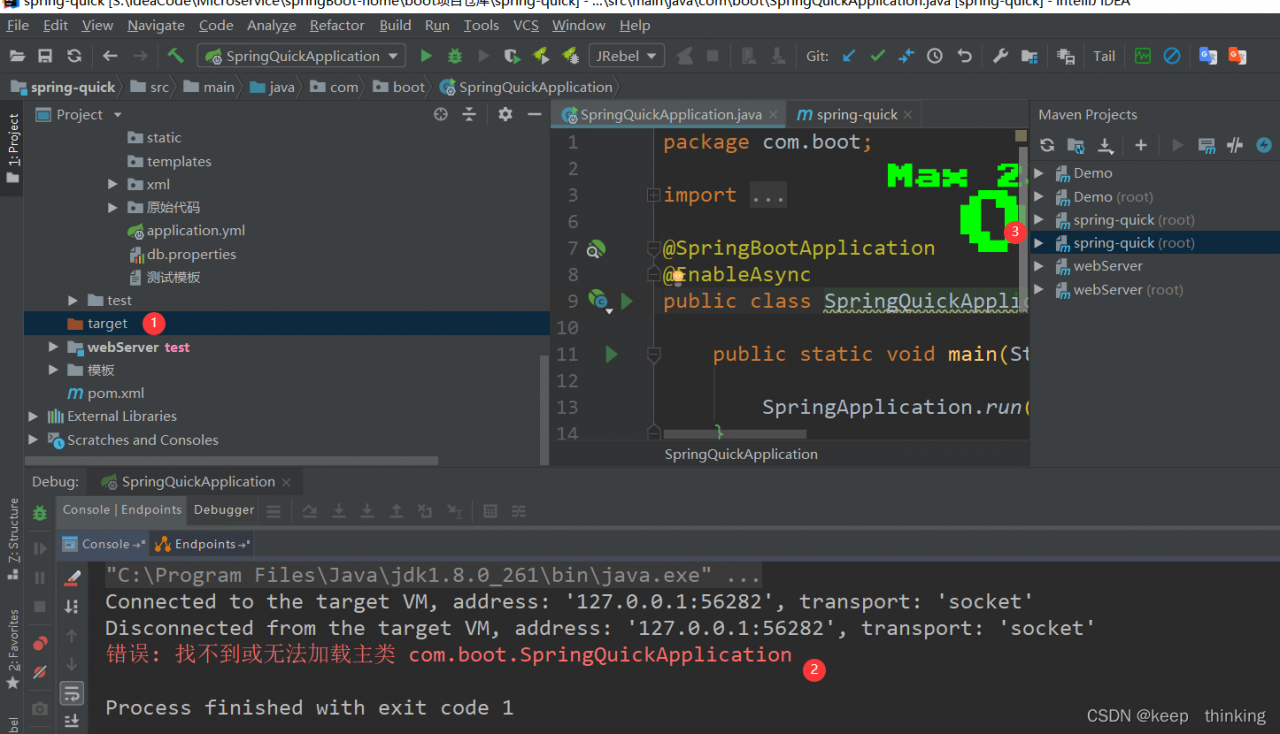Switch to the SpringQuickApplication.java editor tab

click(x=669, y=115)
